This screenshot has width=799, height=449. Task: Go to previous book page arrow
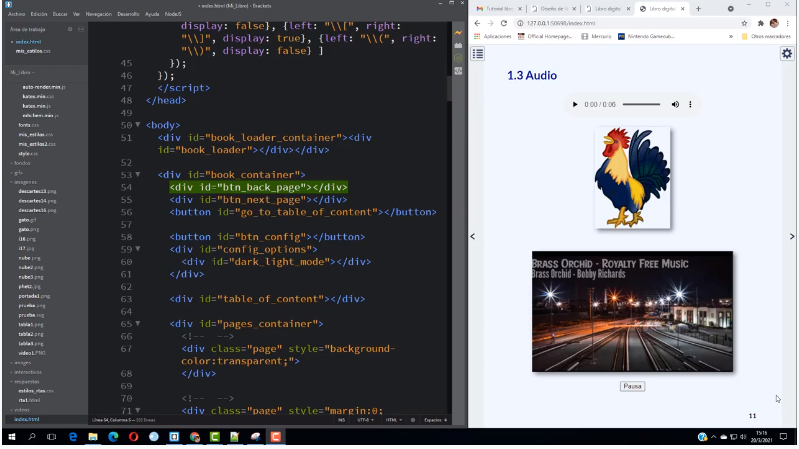click(x=472, y=236)
